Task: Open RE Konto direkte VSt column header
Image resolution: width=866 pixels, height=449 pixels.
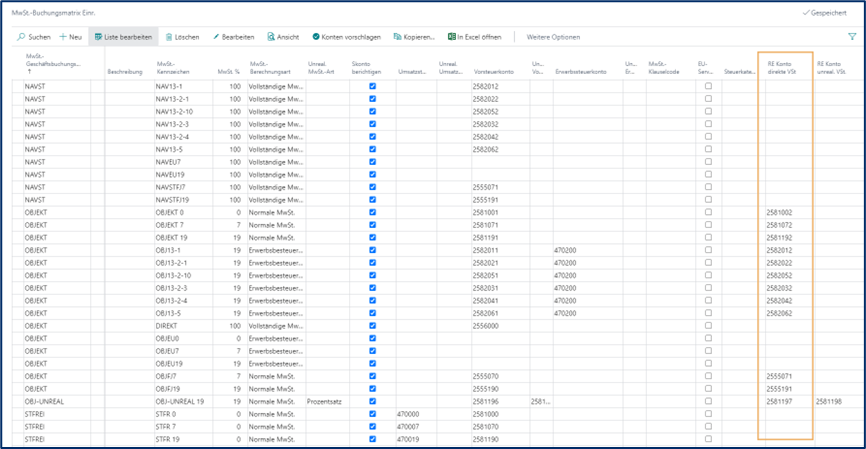Action: (x=781, y=68)
